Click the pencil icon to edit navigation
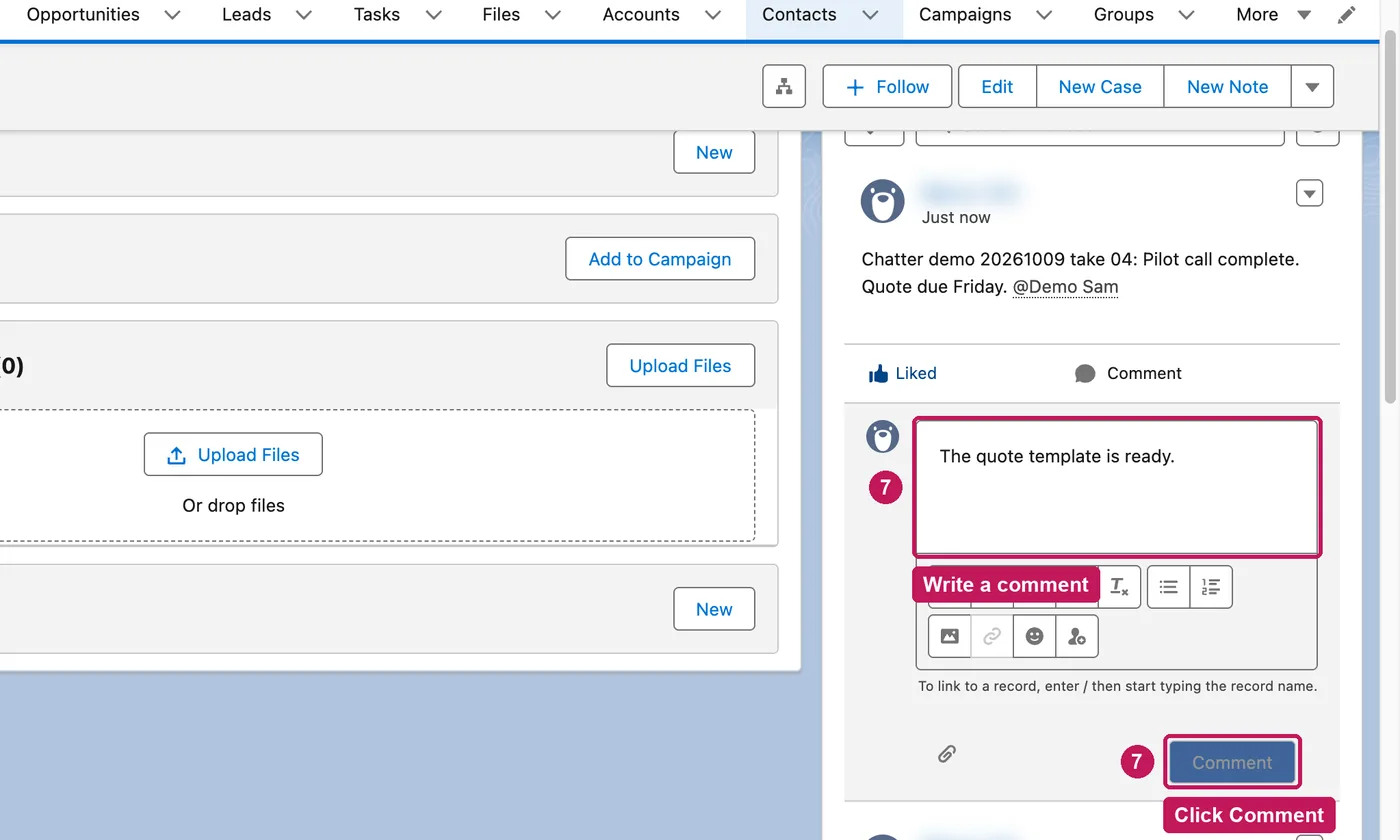The width and height of the screenshot is (1400, 840). coord(1347,15)
